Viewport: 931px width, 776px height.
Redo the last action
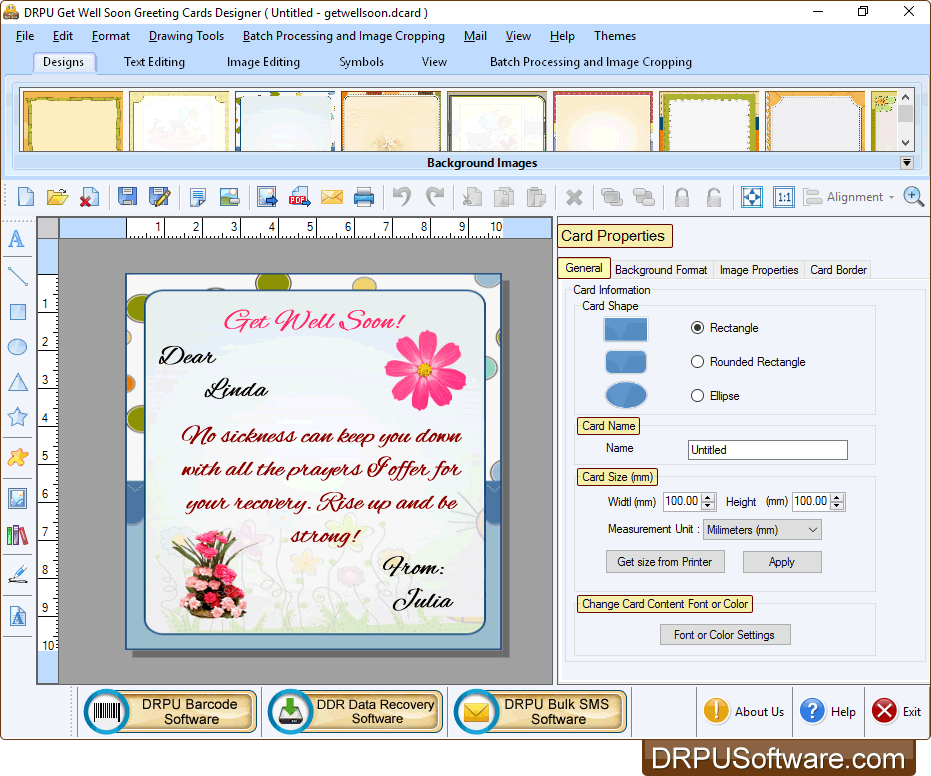435,197
